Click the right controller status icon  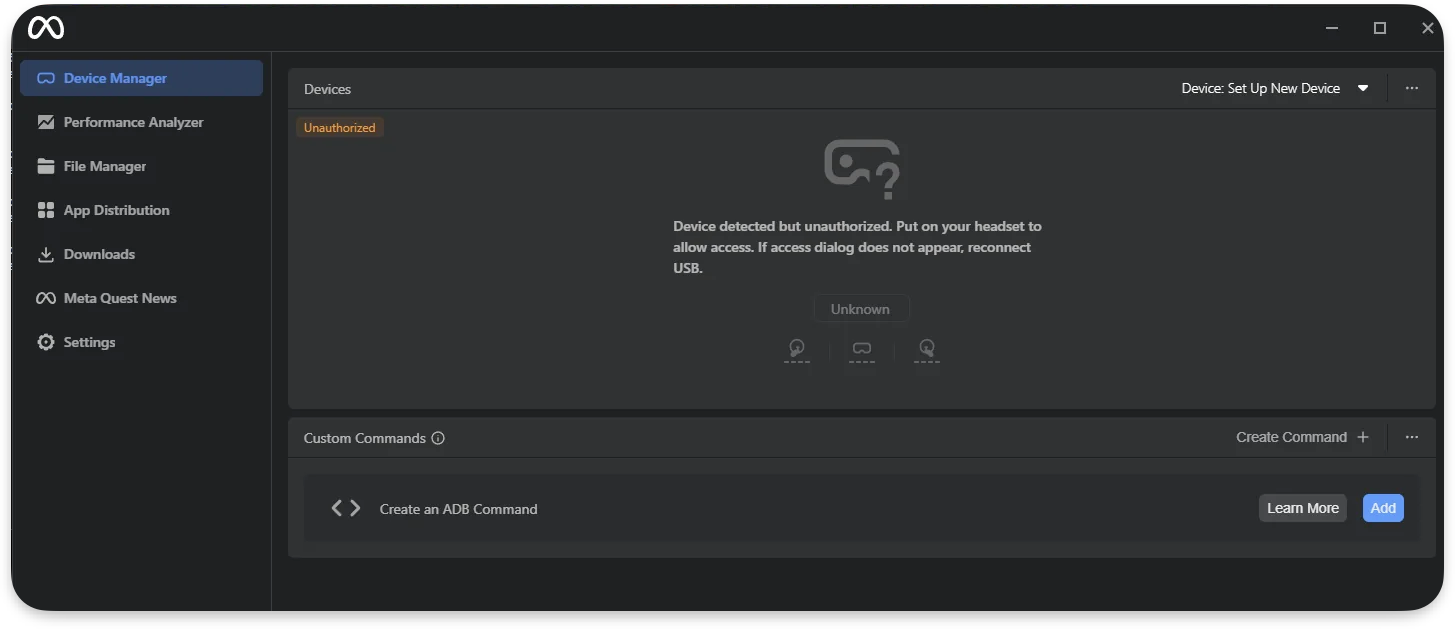[927, 348]
